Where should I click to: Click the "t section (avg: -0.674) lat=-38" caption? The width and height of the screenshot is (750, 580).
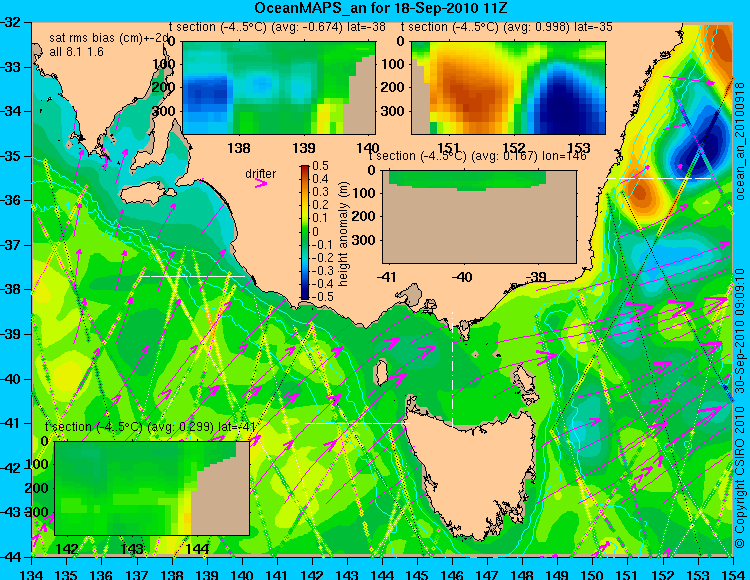[277, 27]
